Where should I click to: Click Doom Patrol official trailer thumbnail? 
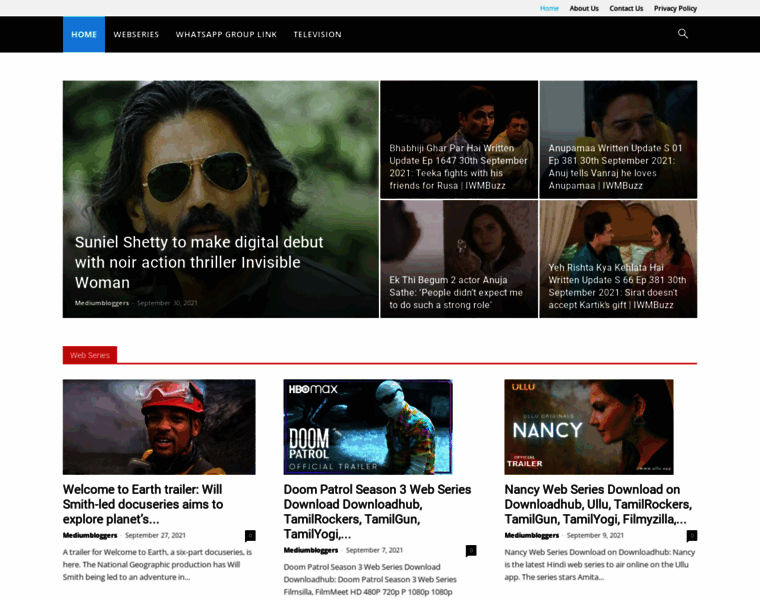click(x=368, y=427)
